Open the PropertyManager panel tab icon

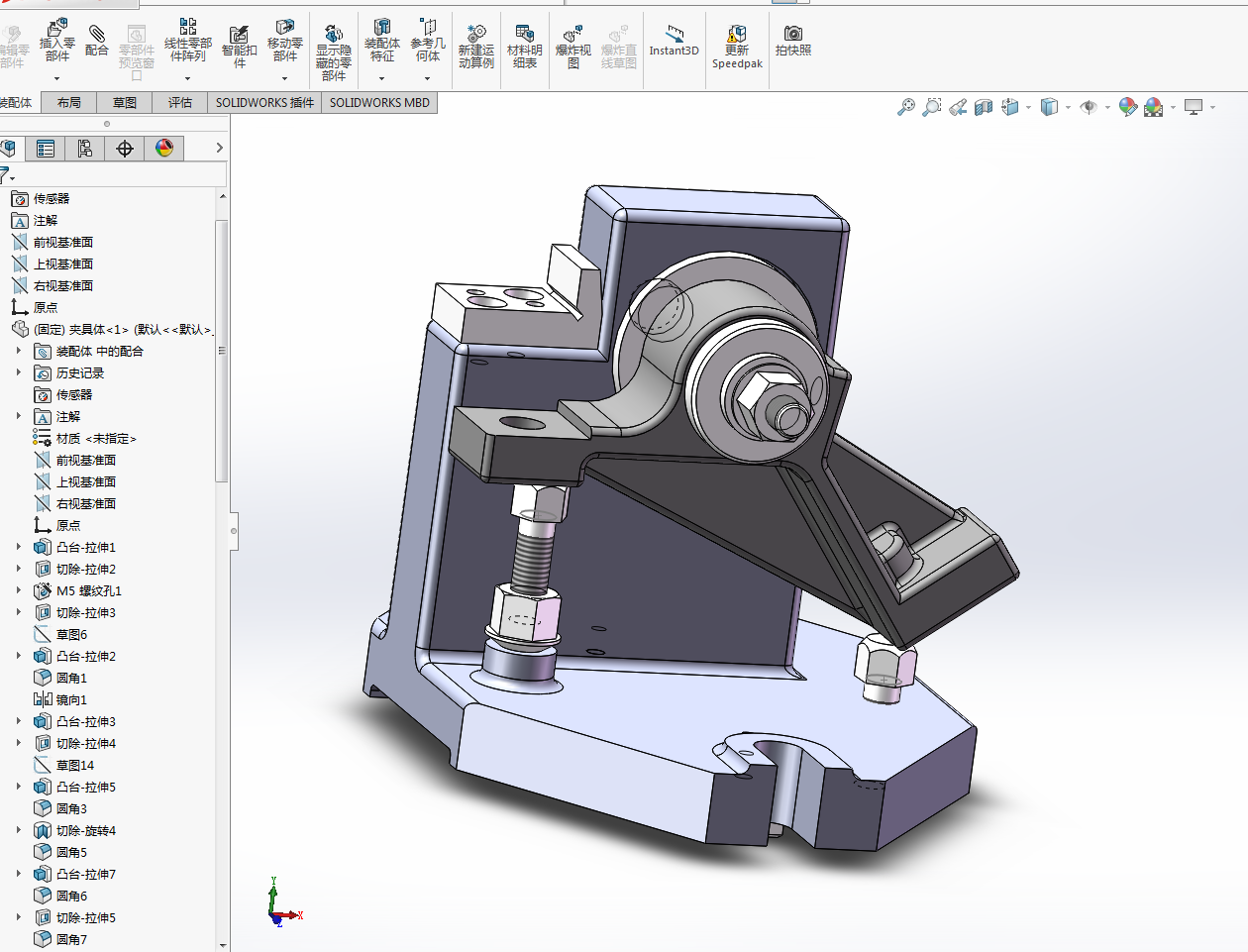pyautogui.click(x=46, y=149)
